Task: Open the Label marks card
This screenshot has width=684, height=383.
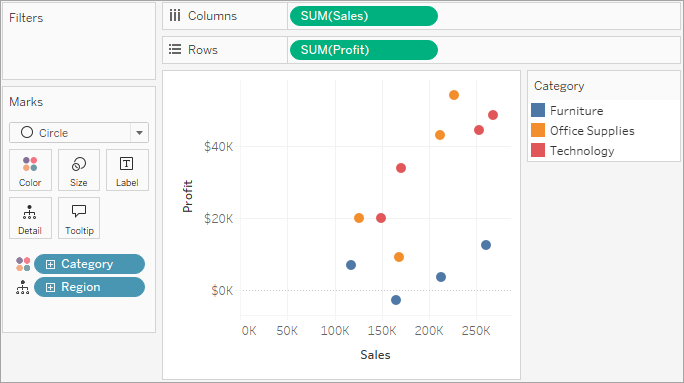Action: (127, 170)
